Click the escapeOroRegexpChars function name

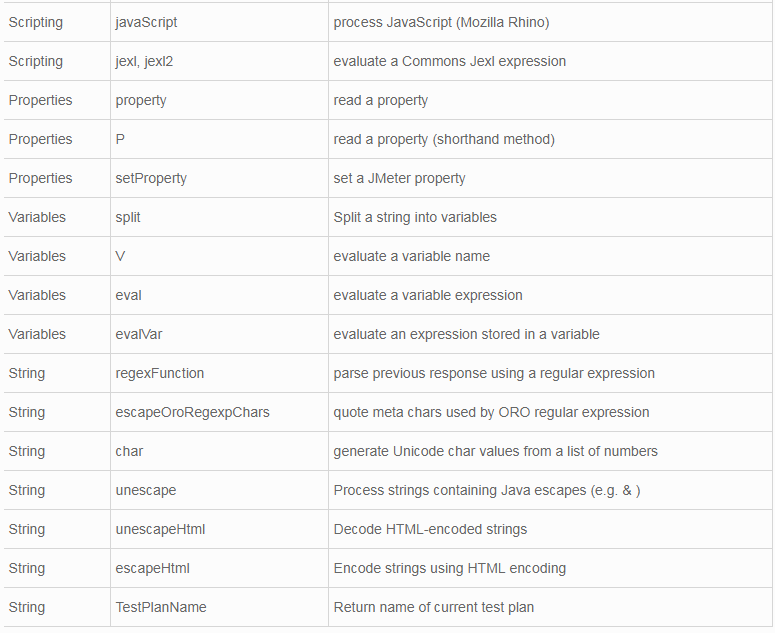click(192, 412)
